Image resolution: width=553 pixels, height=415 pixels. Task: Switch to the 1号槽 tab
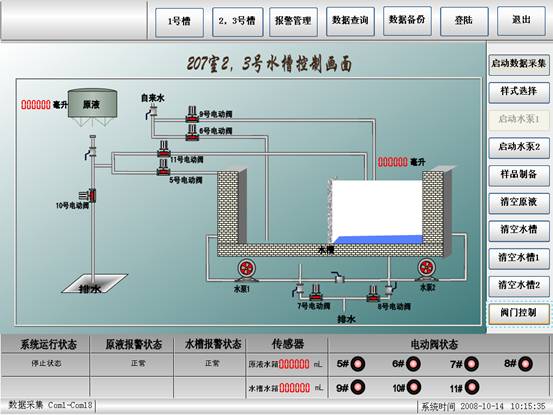click(180, 22)
